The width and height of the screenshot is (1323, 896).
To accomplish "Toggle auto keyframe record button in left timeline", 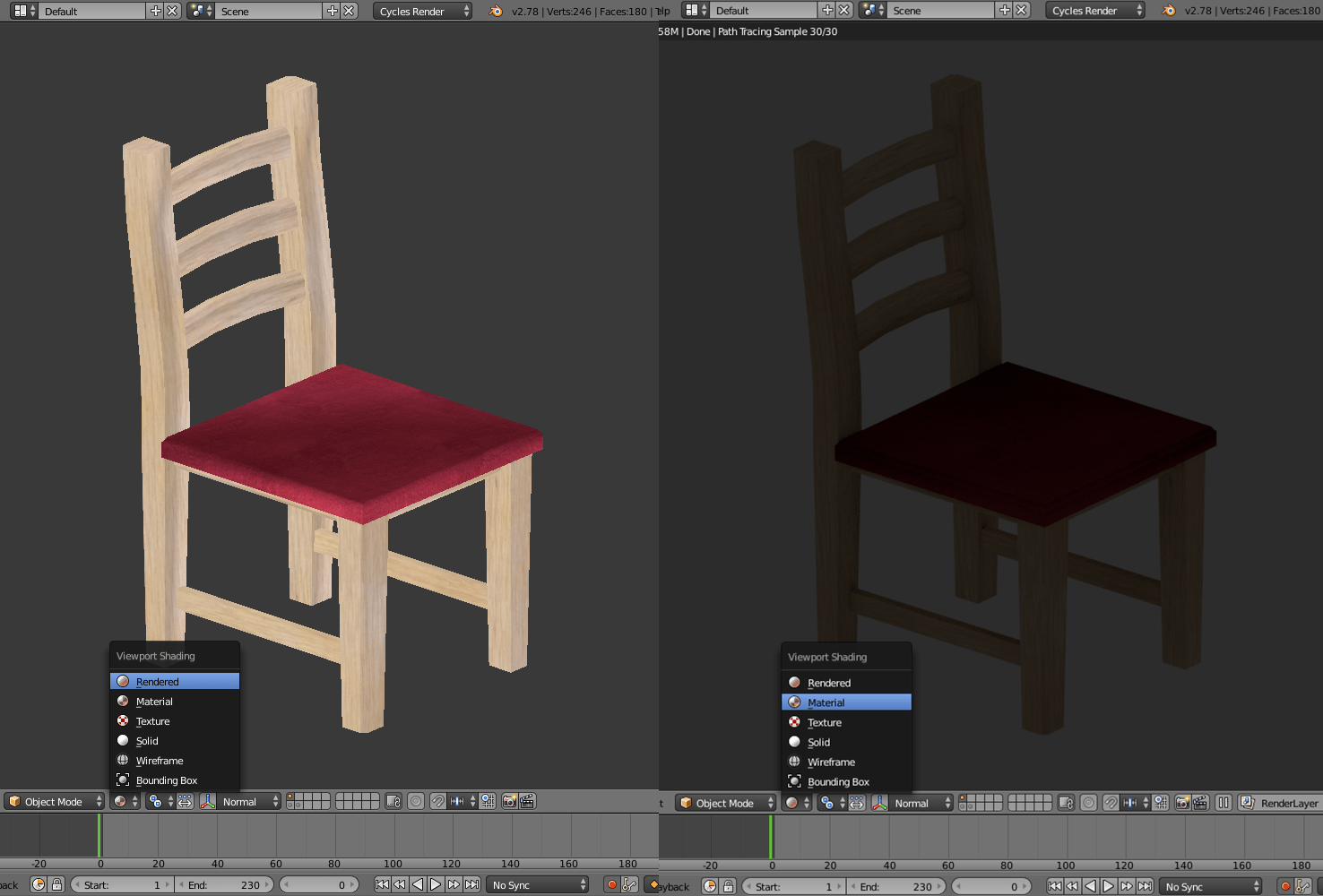I will (611, 885).
